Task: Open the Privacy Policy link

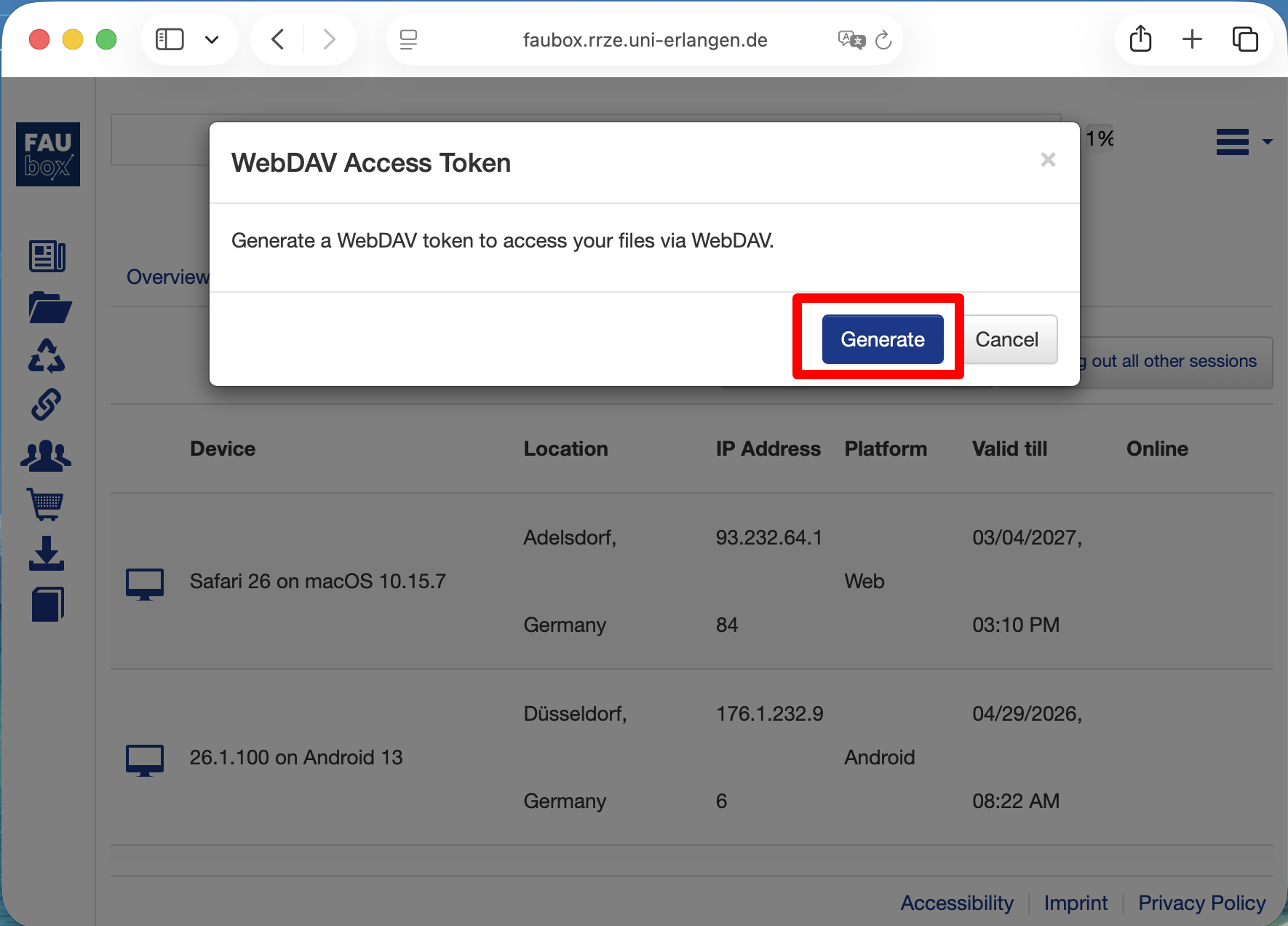Action: tap(1201, 903)
